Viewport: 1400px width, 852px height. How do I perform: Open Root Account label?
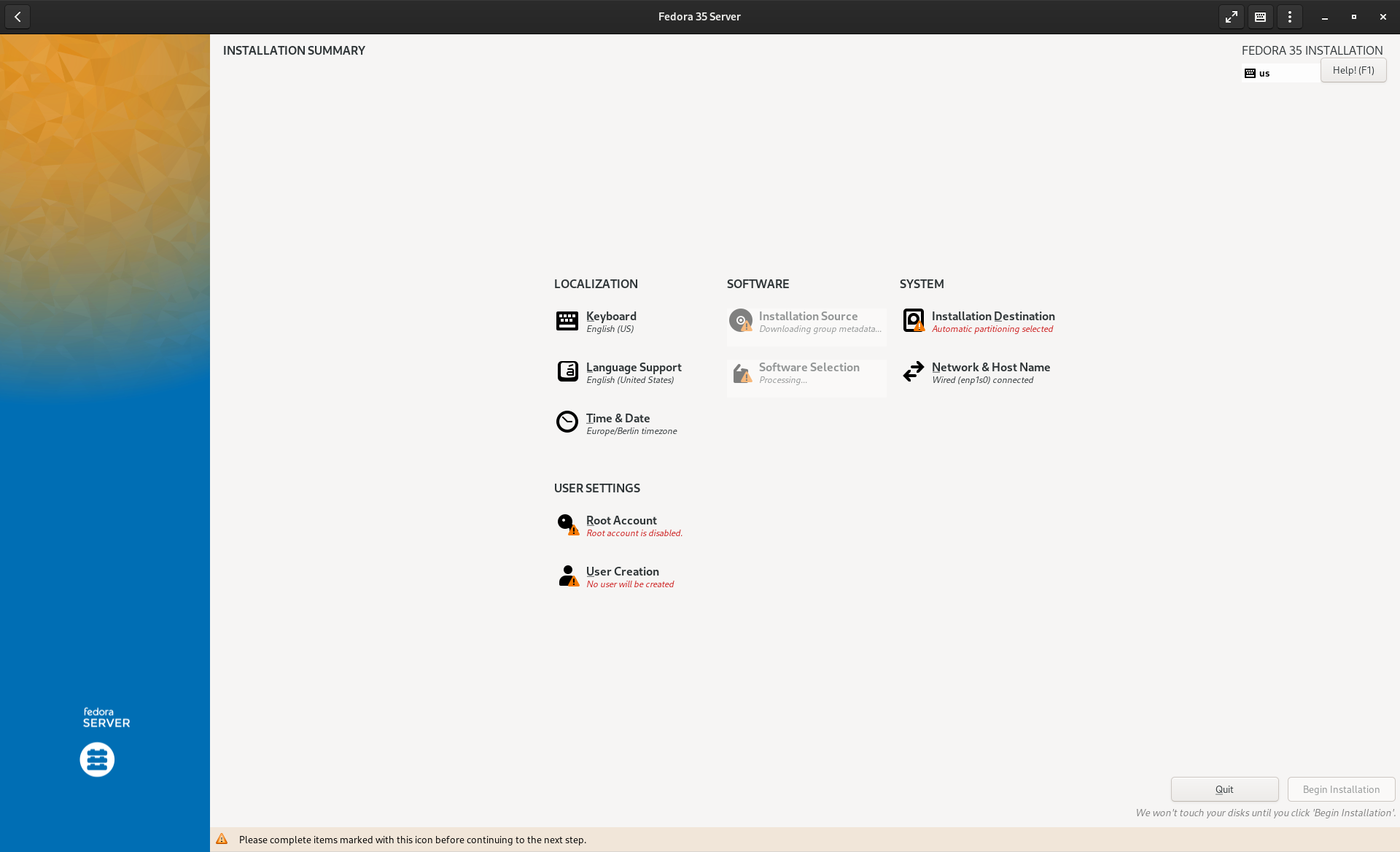click(621, 520)
